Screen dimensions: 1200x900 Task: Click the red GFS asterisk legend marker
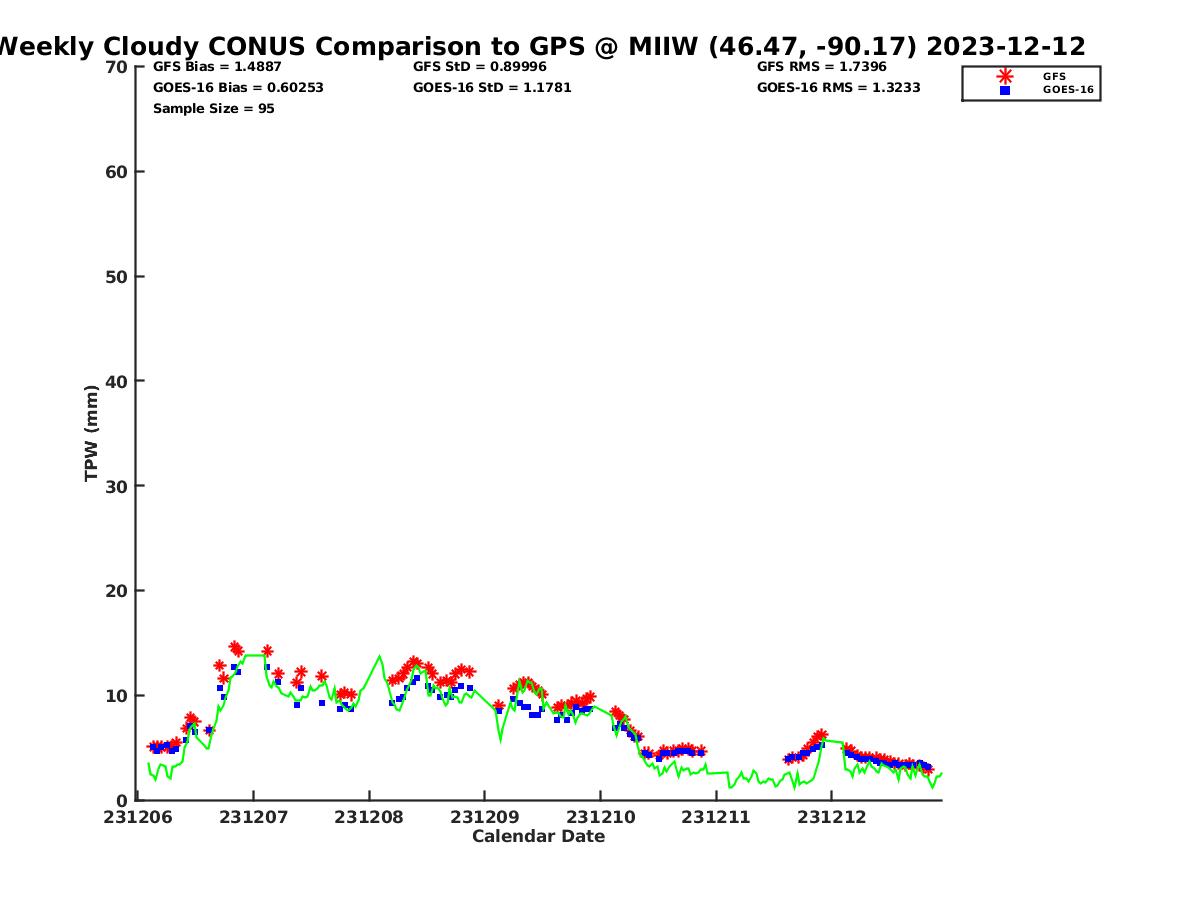1004,76
